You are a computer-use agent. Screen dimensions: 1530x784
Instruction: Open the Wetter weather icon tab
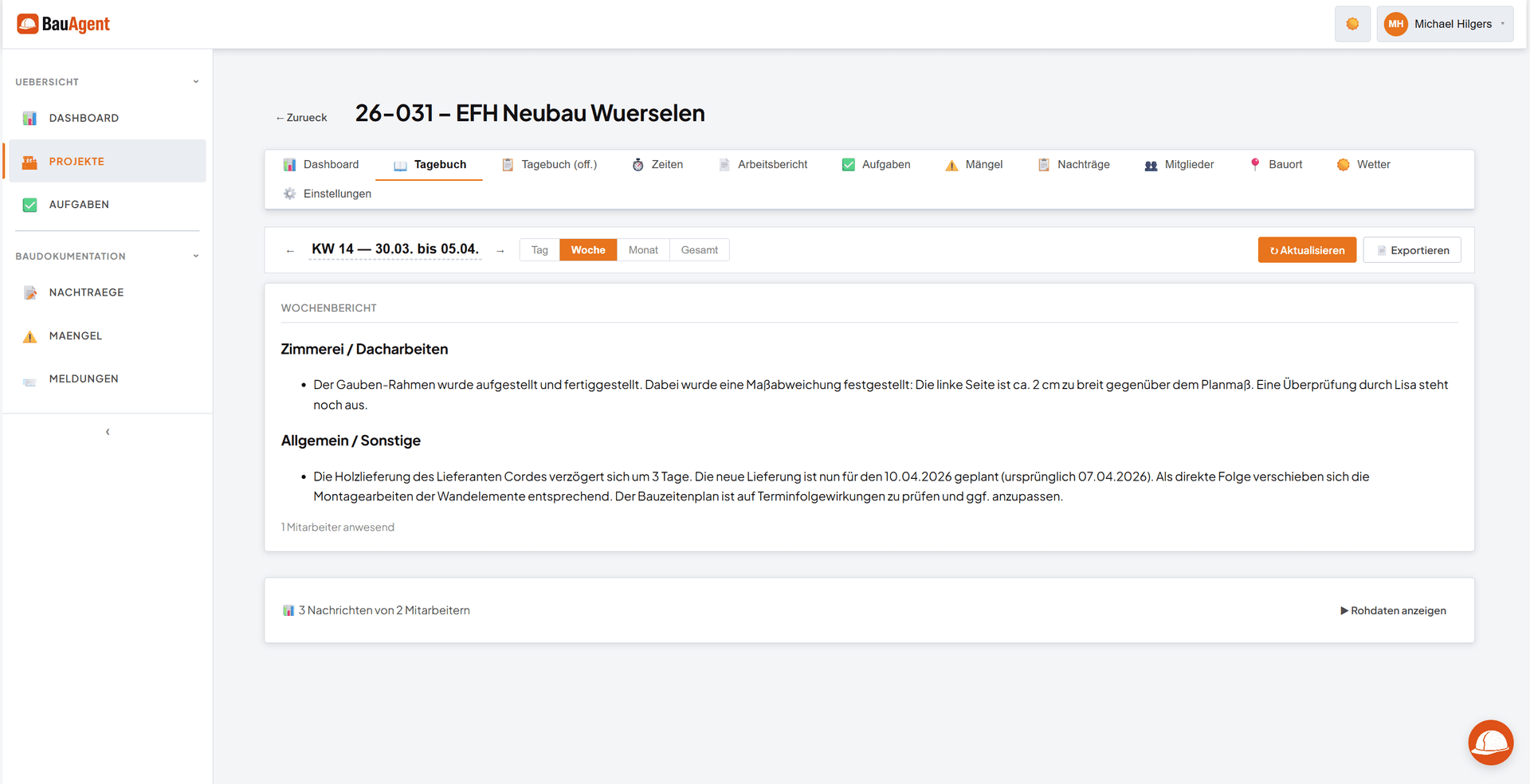click(1344, 164)
